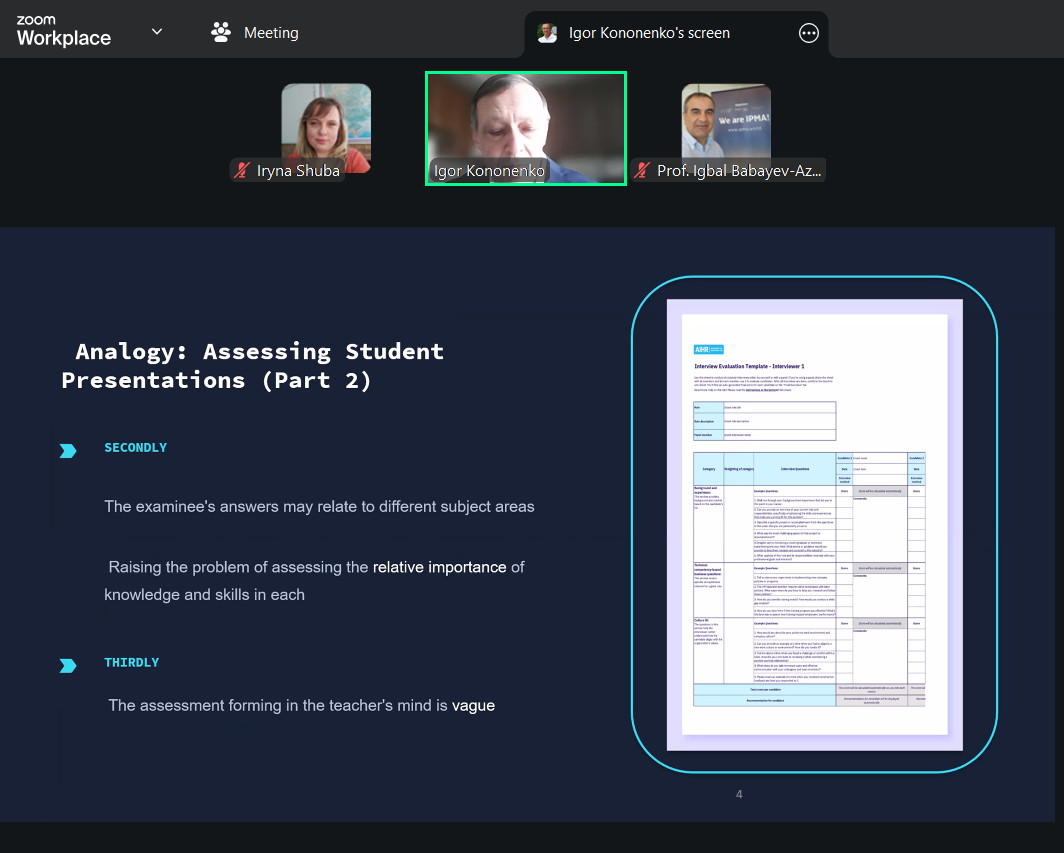Click the slide heading "Analogy: Assessing Student Presentations"

coord(252,366)
